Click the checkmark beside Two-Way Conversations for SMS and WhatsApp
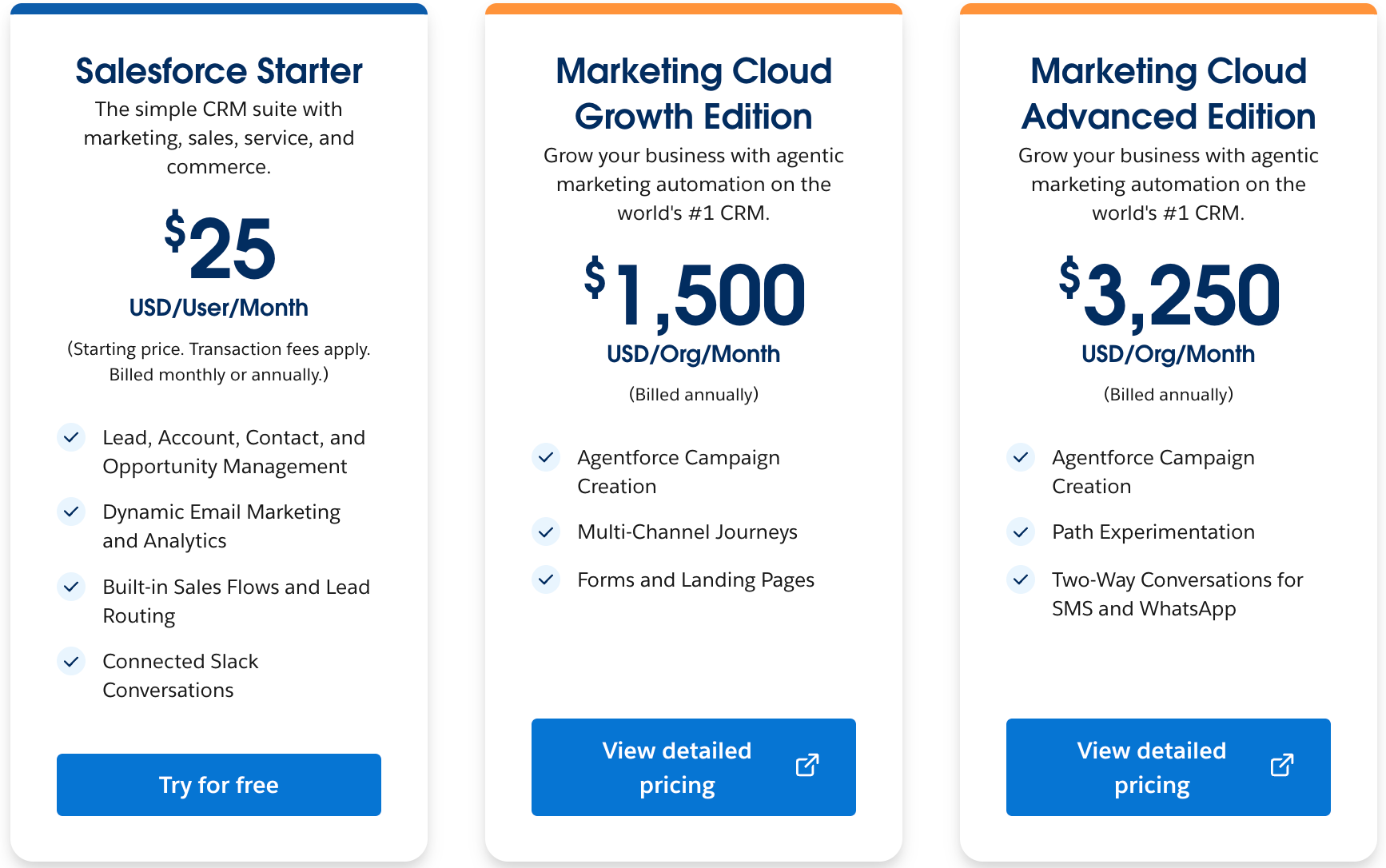1386x868 pixels. [1021, 579]
